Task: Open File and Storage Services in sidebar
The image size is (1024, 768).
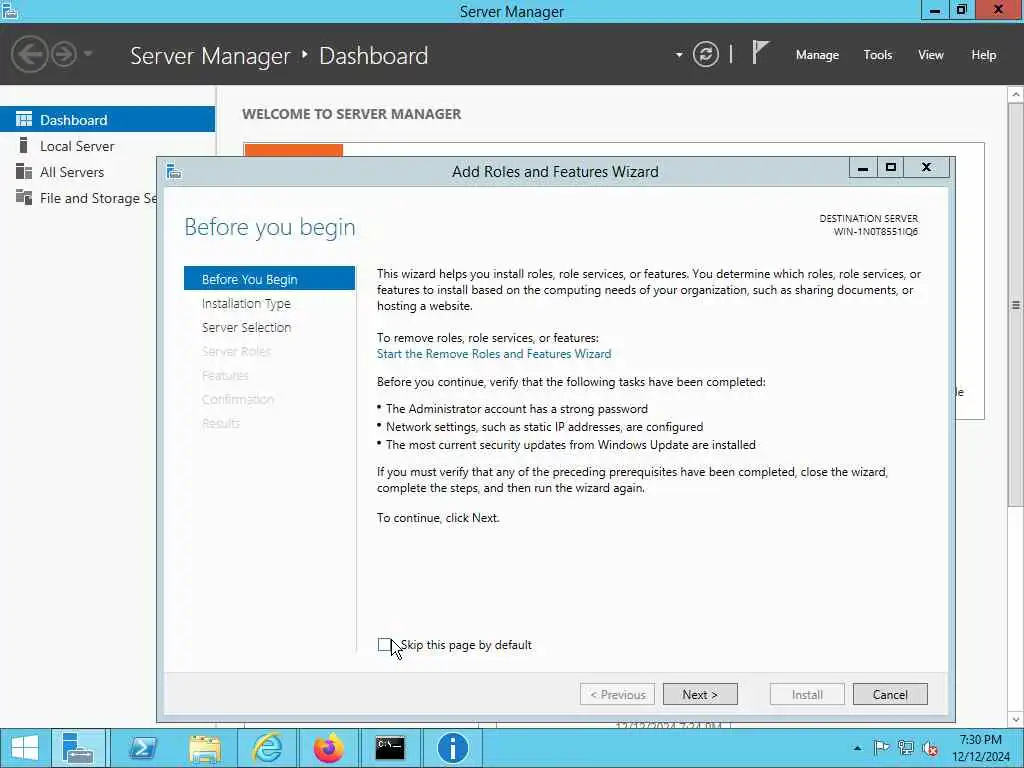Action: [78, 198]
